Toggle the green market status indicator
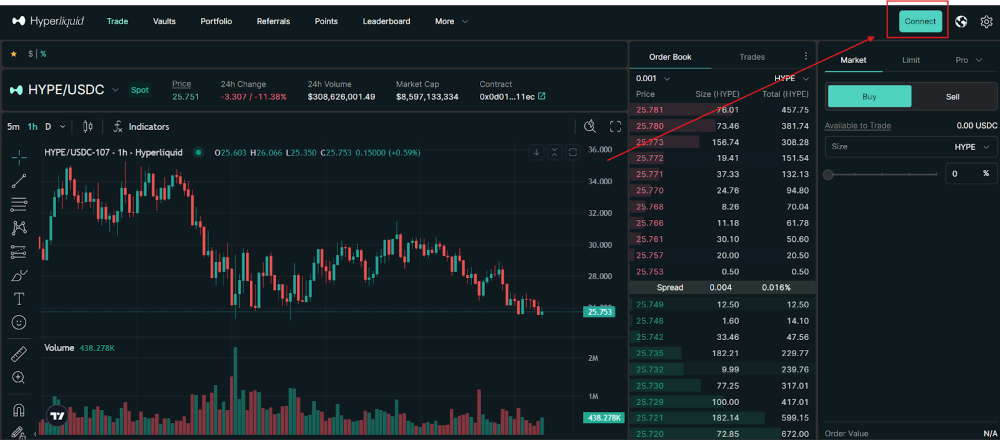The width and height of the screenshot is (1000, 440). [x=198, y=152]
